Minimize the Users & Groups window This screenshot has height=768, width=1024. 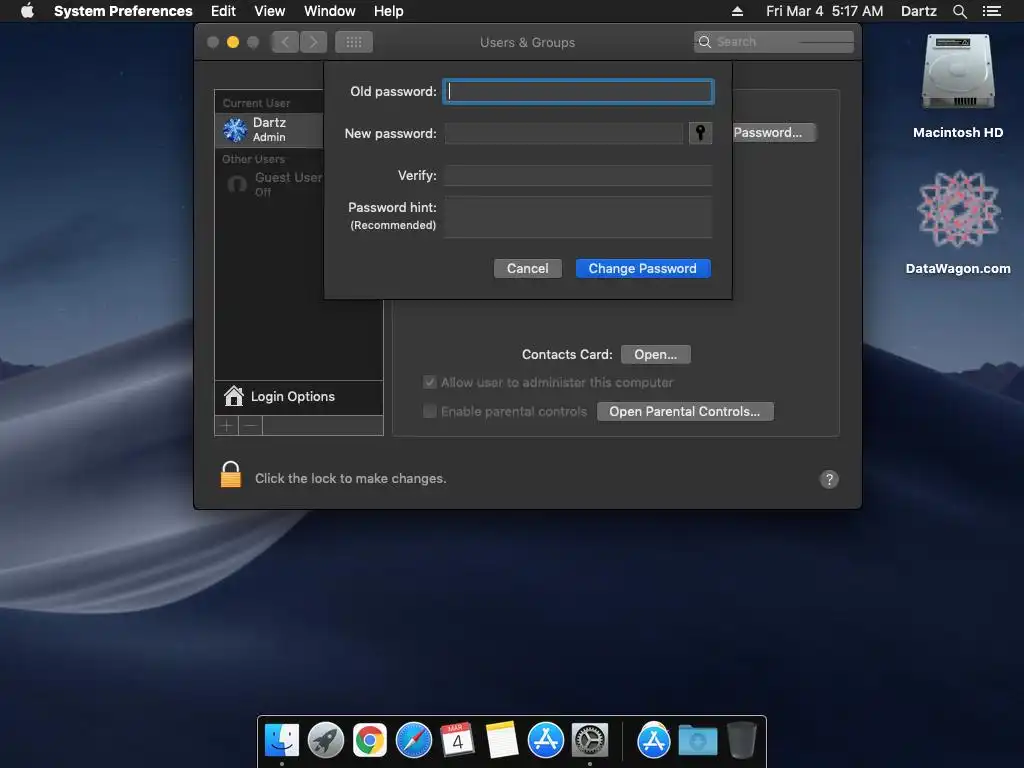click(x=232, y=42)
